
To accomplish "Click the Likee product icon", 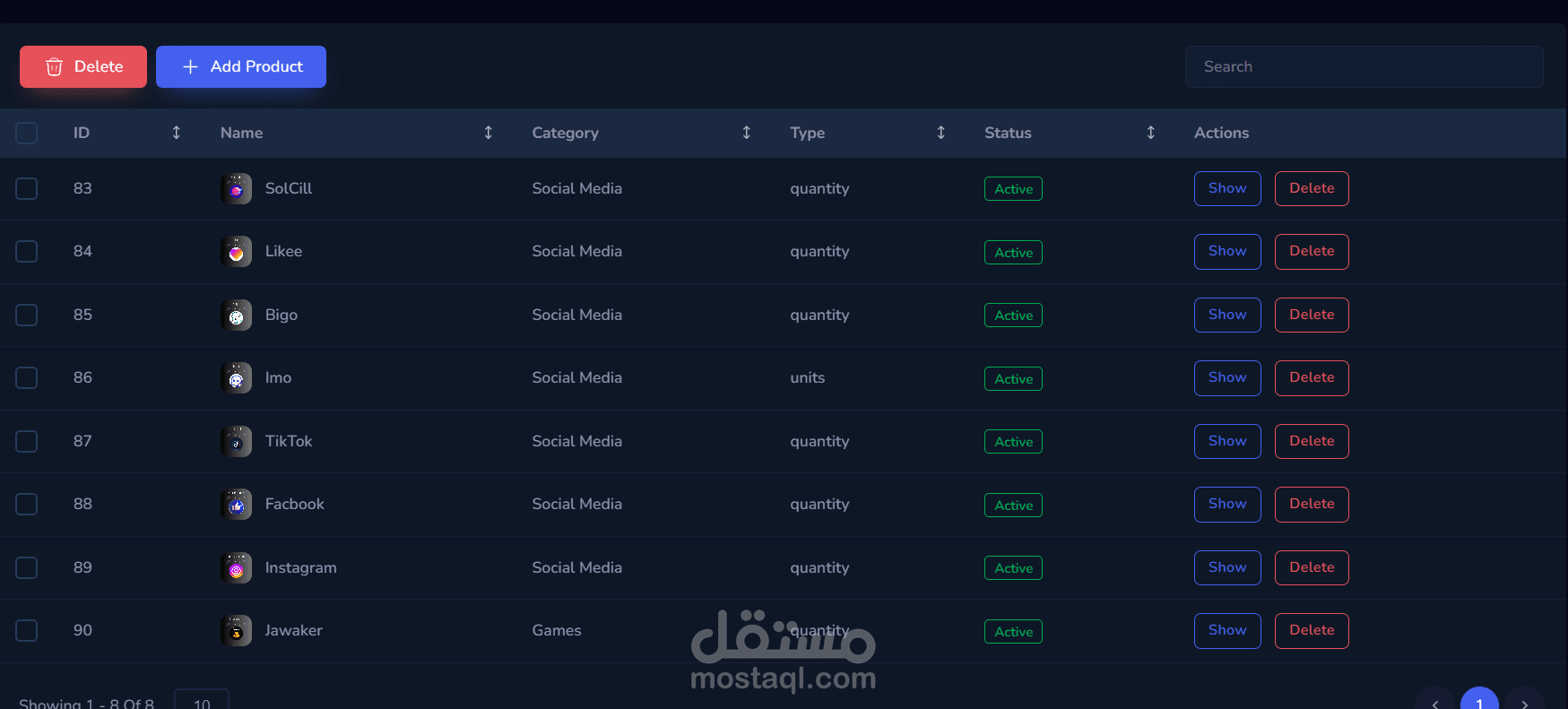I will point(236,252).
